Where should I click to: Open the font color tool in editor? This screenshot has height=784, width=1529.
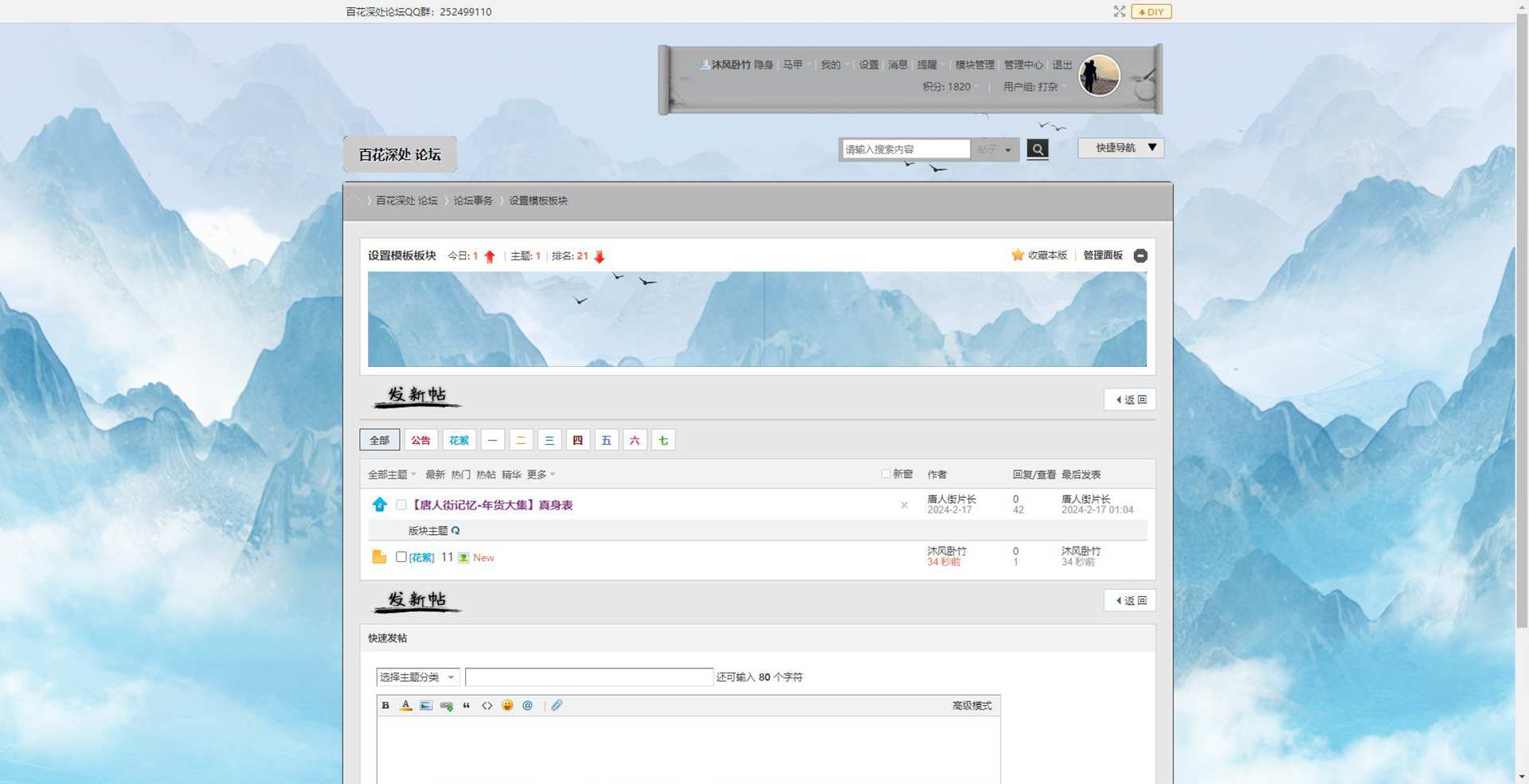[x=405, y=705]
